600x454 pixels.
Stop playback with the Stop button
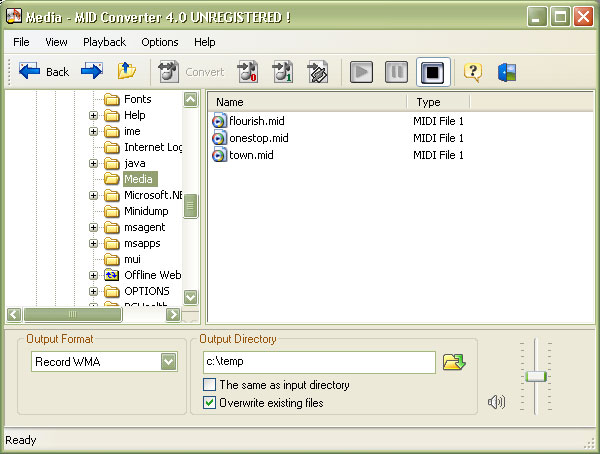433,72
